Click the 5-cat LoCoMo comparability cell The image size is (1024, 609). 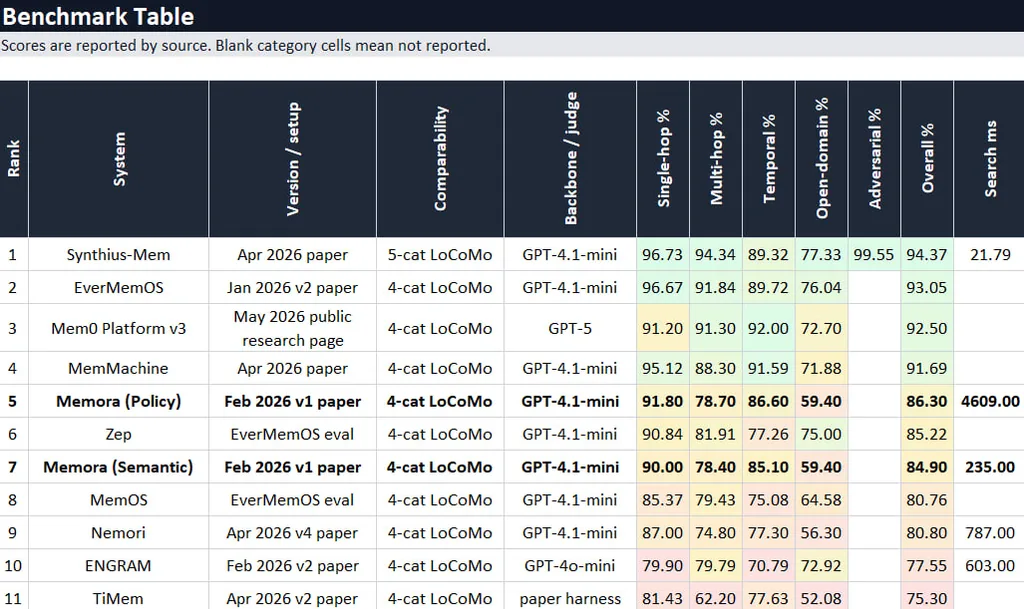440,255
